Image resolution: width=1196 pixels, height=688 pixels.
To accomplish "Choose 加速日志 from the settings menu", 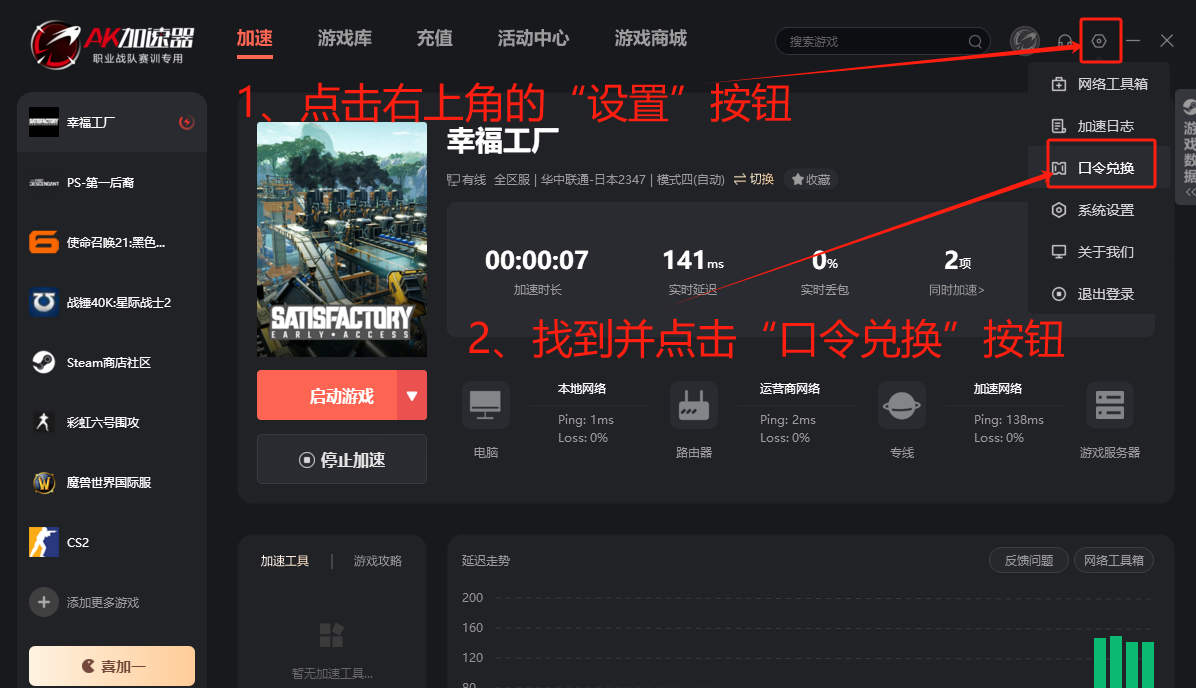I will [1099, 126].
